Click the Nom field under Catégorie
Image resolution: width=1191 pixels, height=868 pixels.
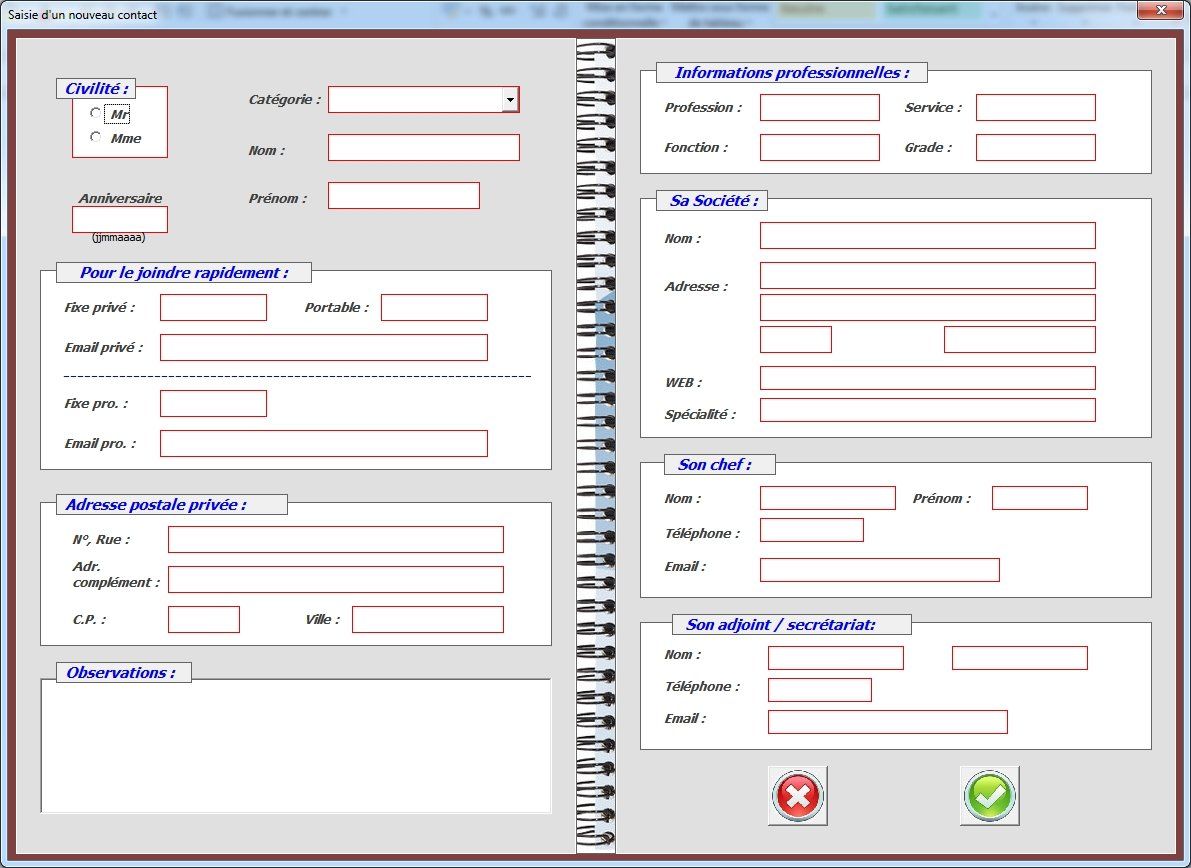click(423, 148)
